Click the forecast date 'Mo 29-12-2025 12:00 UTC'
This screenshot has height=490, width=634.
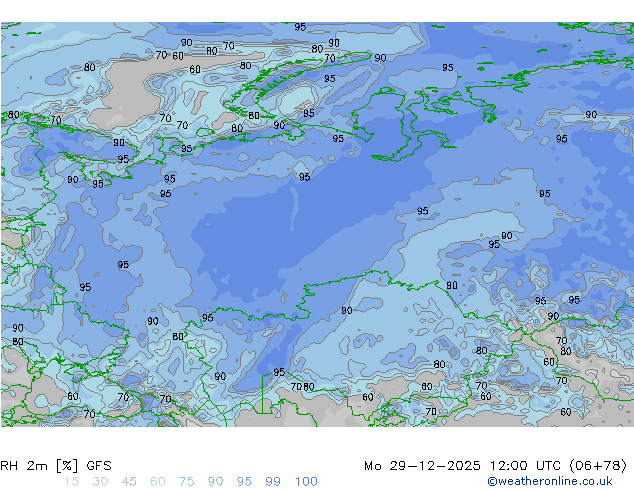(x=464, y=466)
